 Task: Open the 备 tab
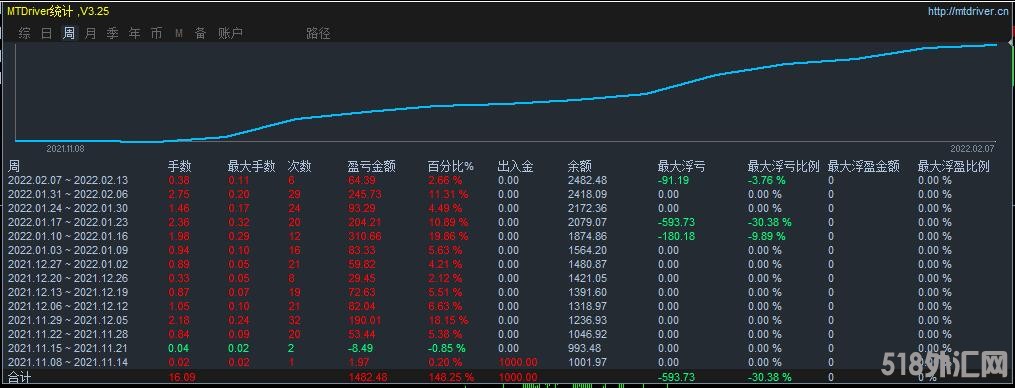pyautogui.click(x=201, y=33)
